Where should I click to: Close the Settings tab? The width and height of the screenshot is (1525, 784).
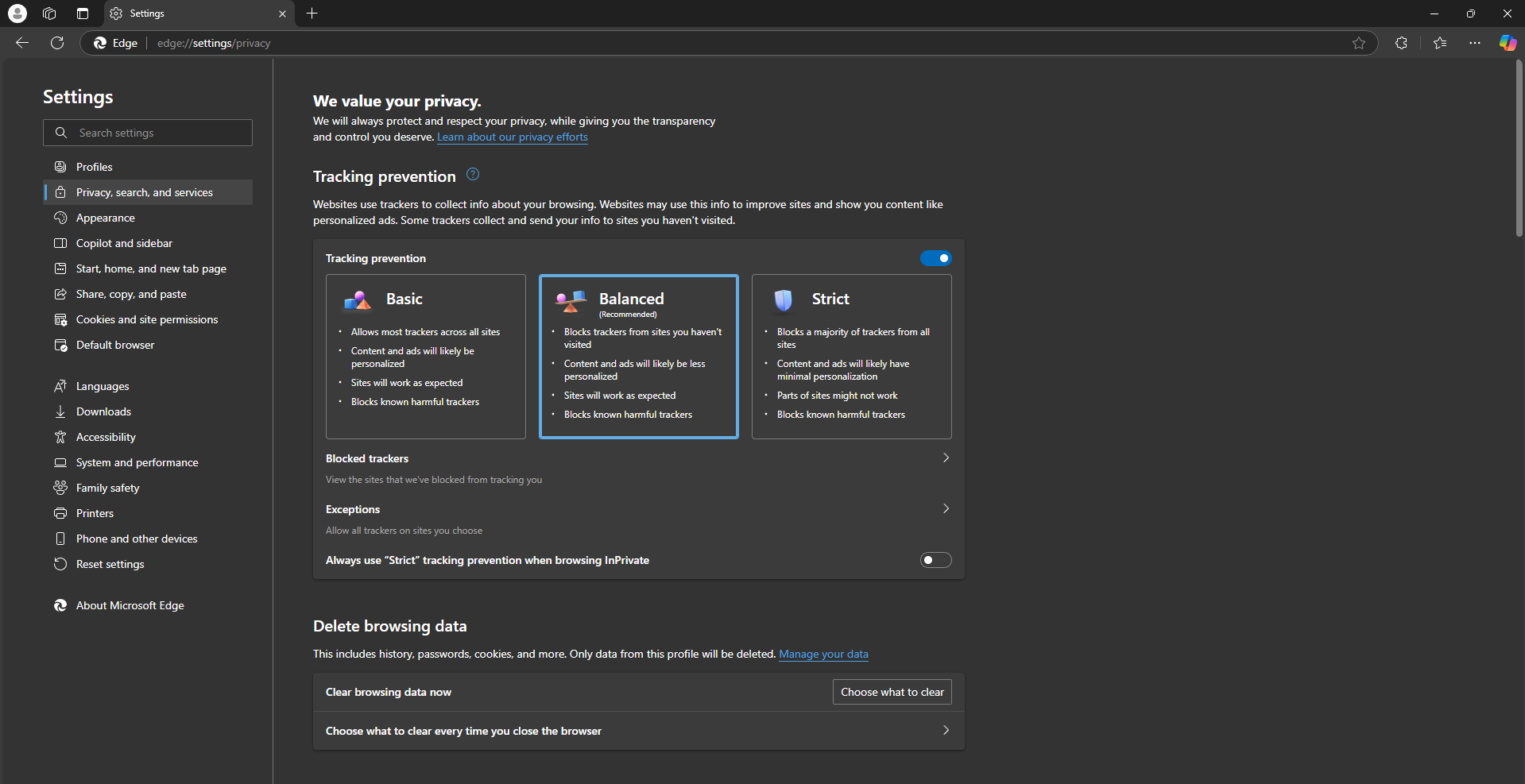(282, 14)
